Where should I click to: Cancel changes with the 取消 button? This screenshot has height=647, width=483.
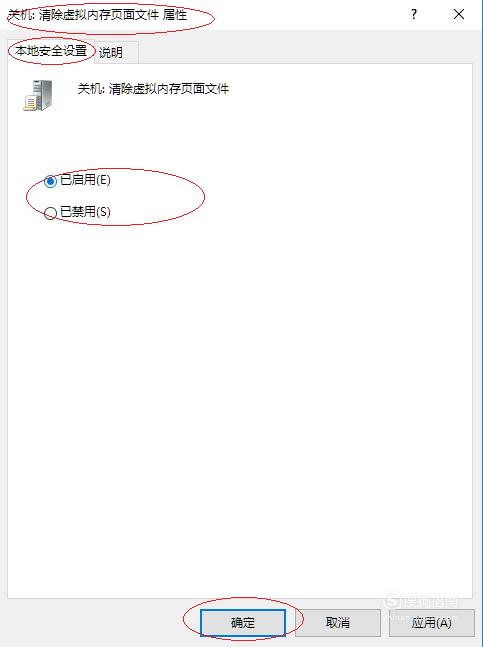point(338,622)
